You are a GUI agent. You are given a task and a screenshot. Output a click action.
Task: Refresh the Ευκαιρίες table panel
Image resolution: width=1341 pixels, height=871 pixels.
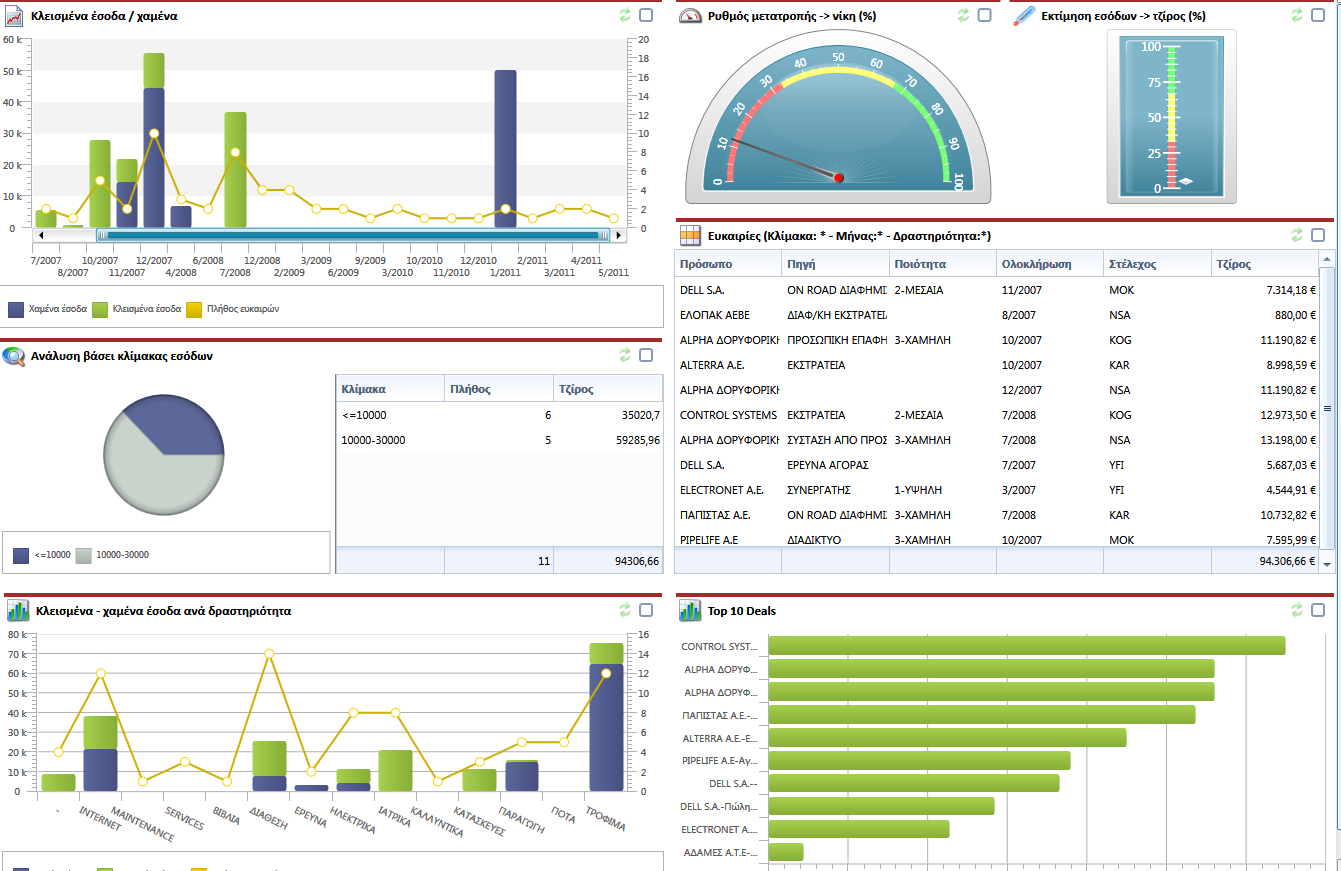click(x=1297, y=235)
